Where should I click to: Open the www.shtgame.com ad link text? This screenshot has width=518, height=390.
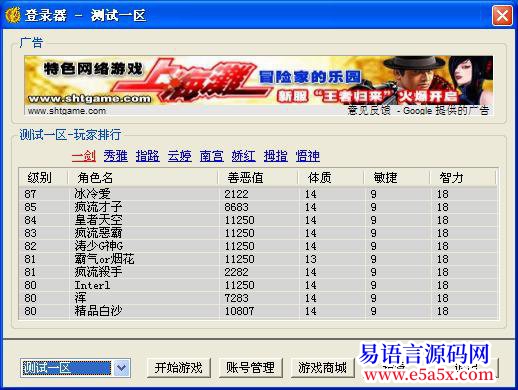point(67,111)
